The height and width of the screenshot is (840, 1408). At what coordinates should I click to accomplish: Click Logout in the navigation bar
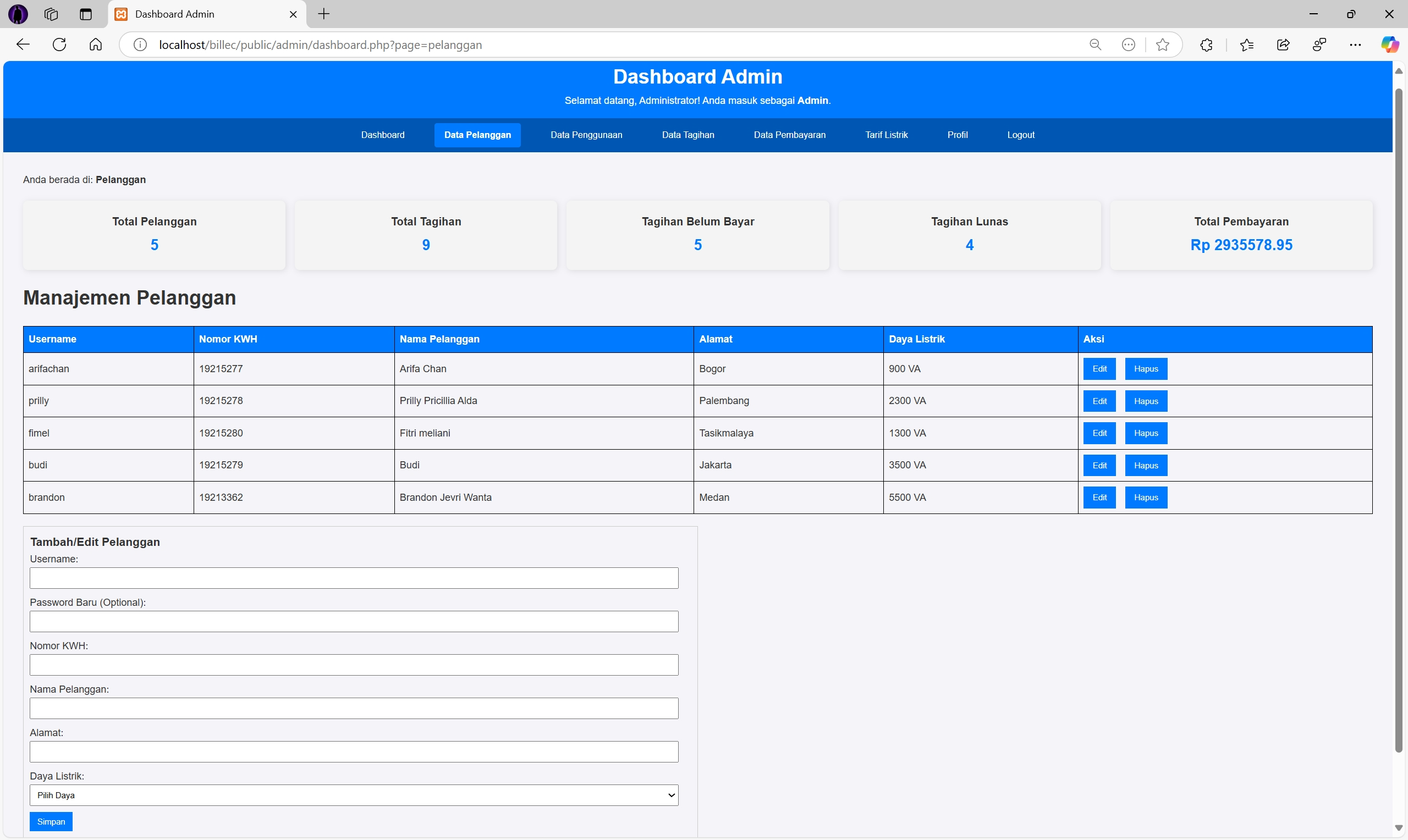[1020, 135]
